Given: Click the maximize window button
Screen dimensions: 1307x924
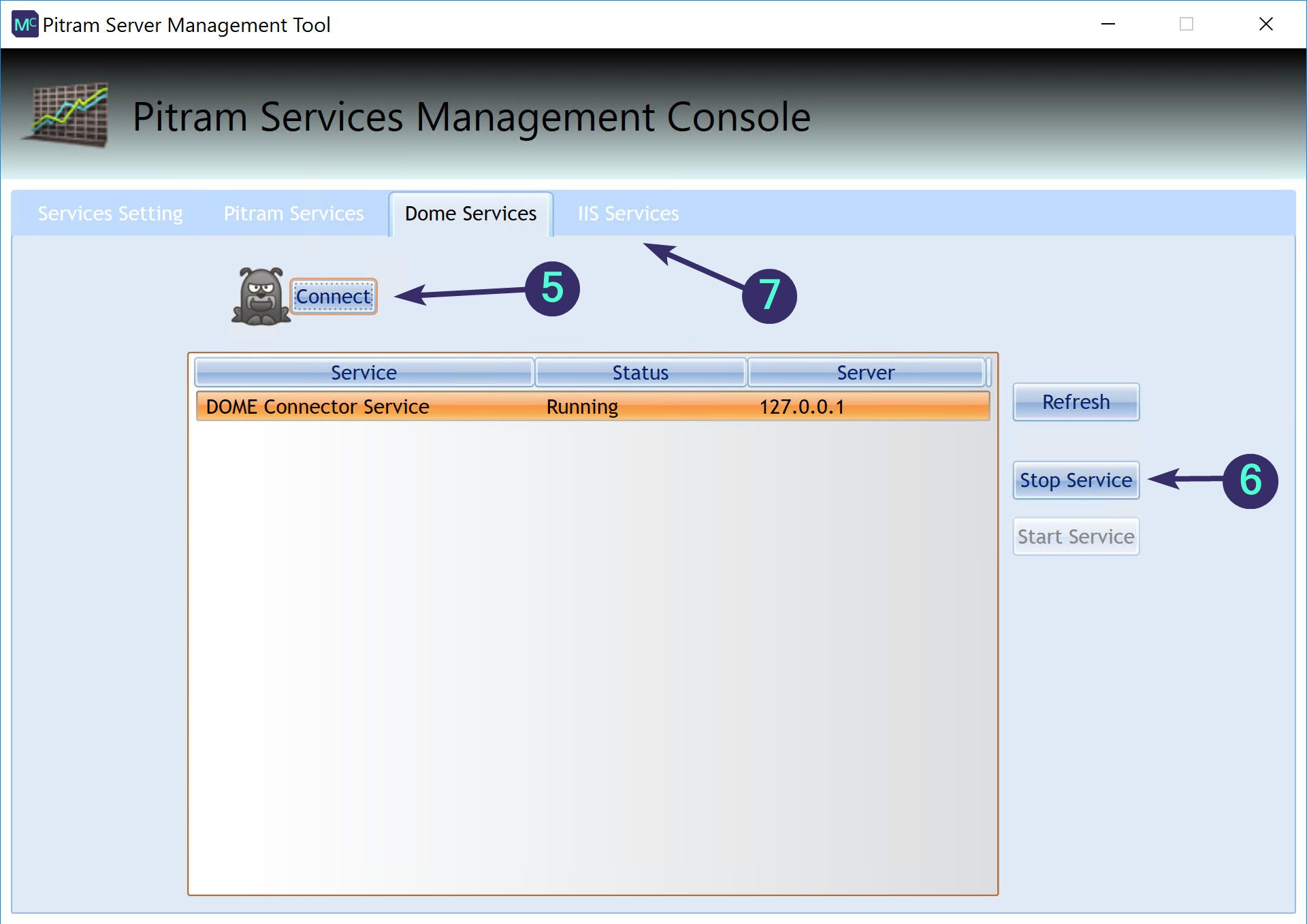Looking at the screenshot, I should [x=1187, y=24].
